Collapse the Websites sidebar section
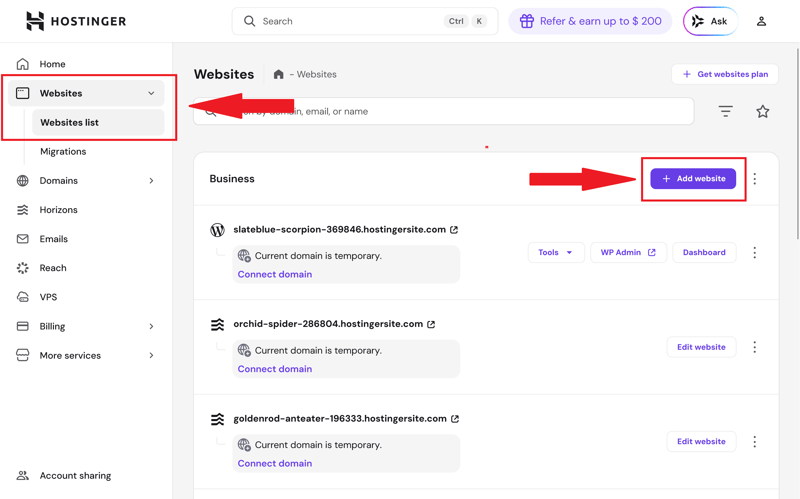The image size is (800, 499). (151, 93)
